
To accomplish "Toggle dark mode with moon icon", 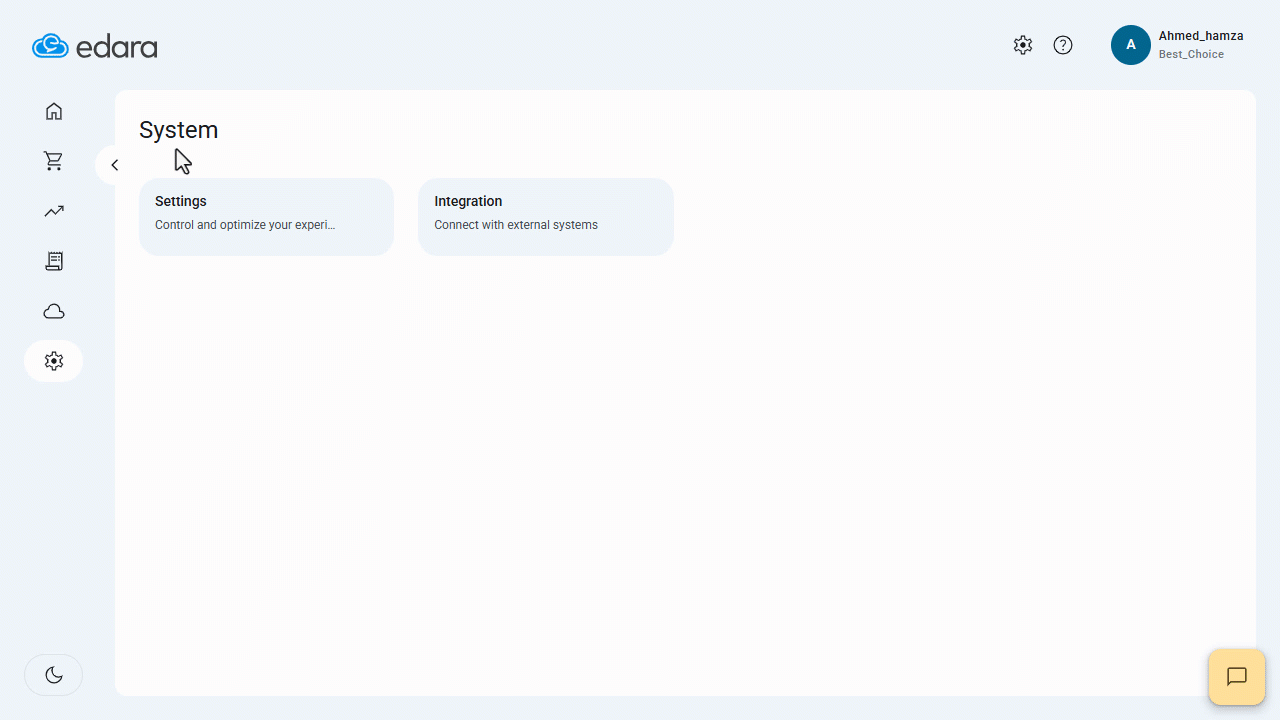I will [x=54, y=675].
